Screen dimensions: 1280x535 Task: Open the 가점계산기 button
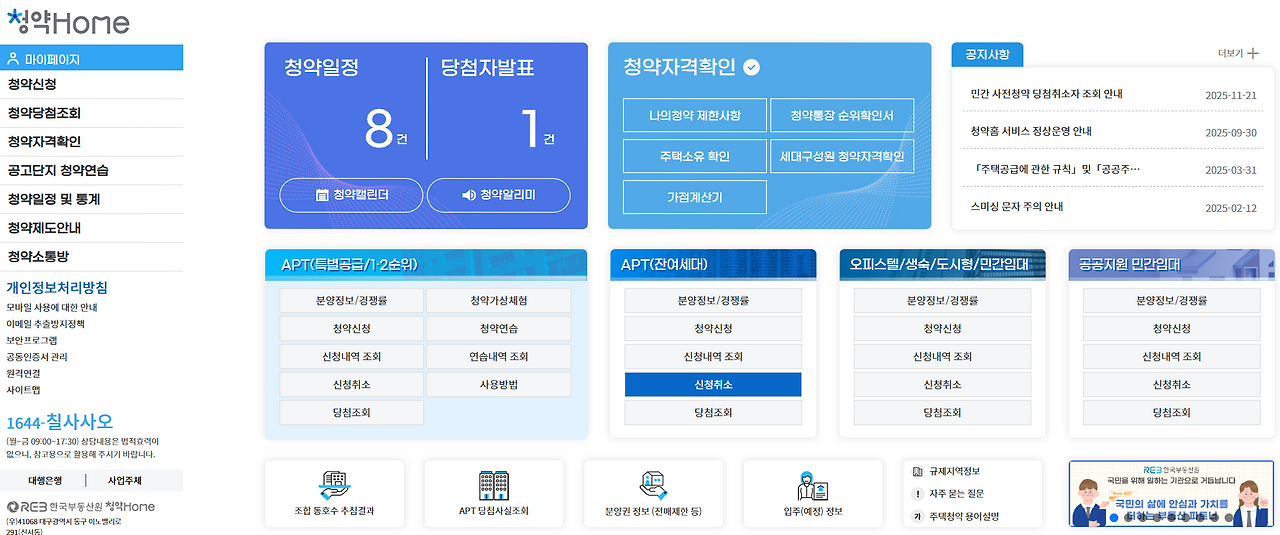[695, 197]
